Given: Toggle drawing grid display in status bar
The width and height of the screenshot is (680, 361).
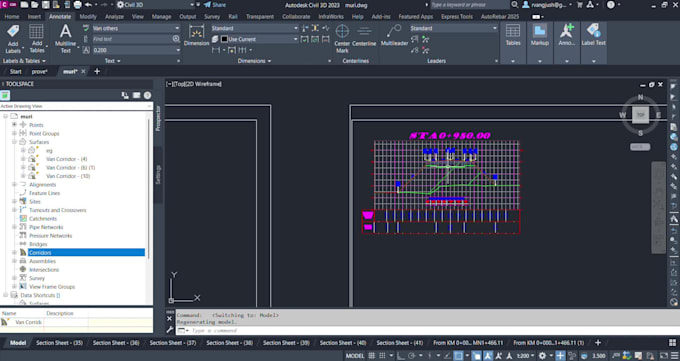Looking at the screenshot, I should pos(372,356).
